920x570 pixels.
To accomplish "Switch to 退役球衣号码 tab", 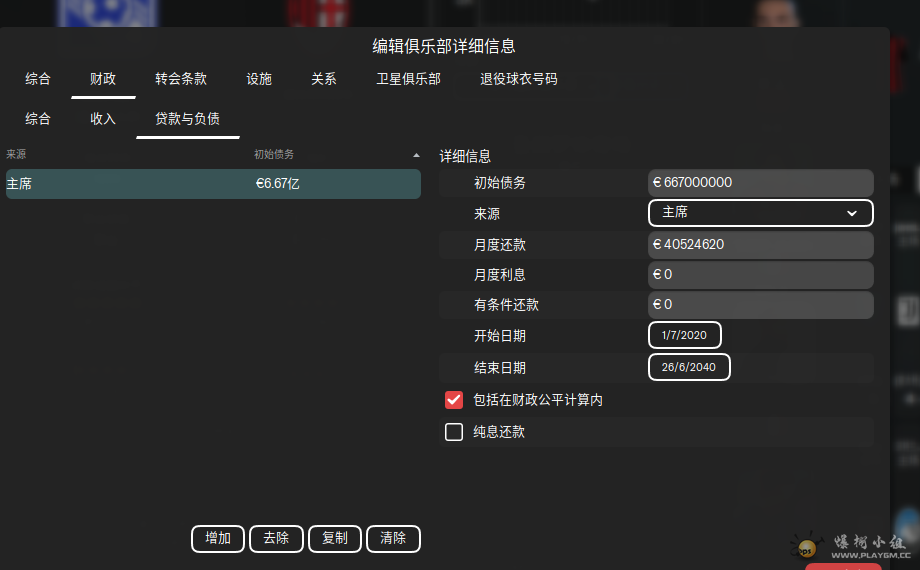I will pyautogui.click(x=519, y=79).
